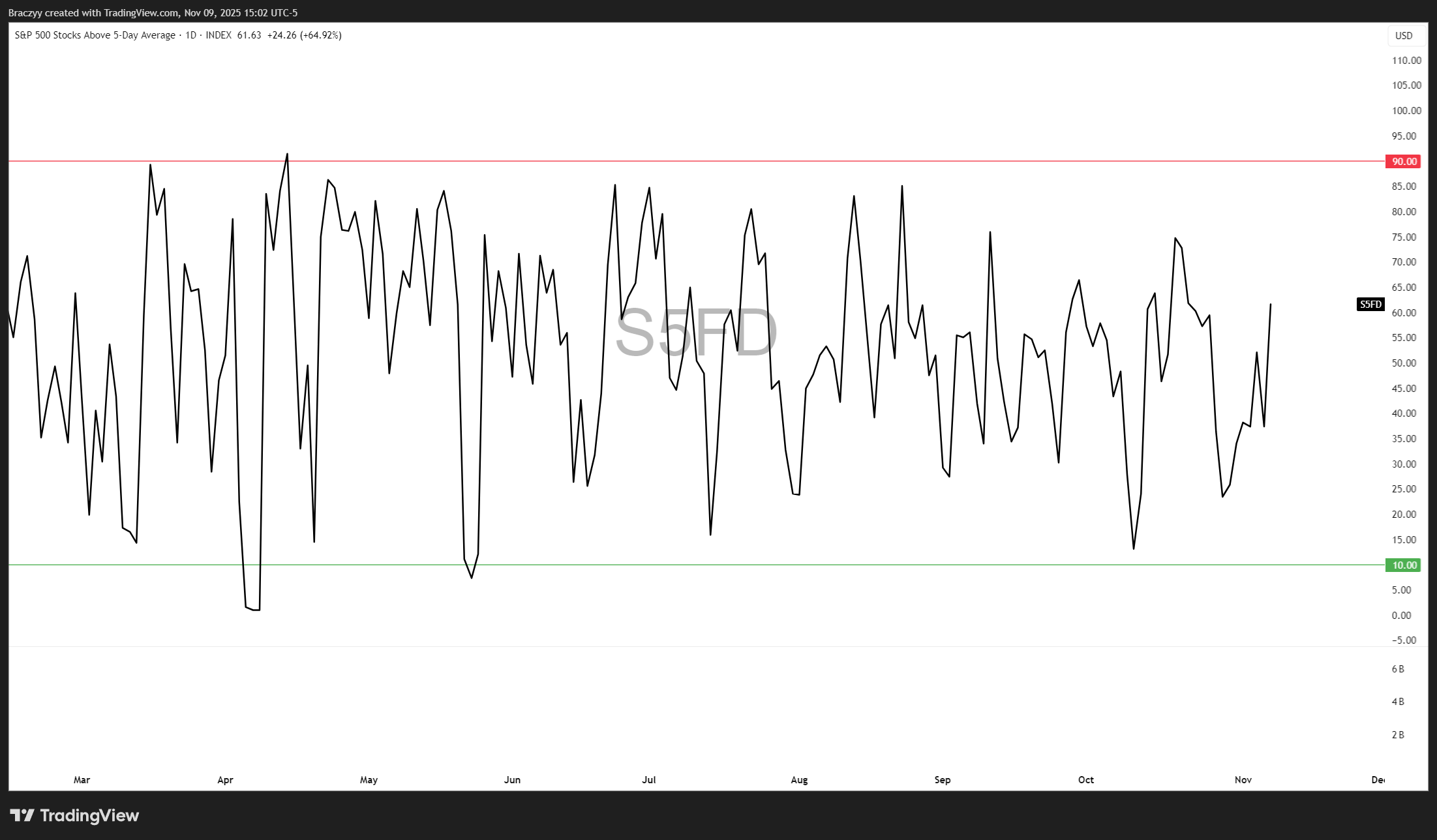Open the USD currency selector

pos(1403,36)
